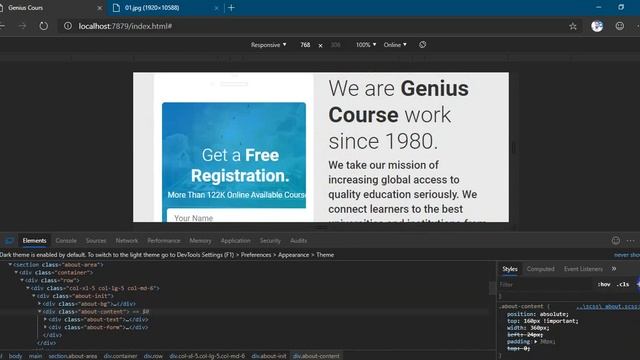
Task: Click the Your Name field on the page
Action: pyautogui.click(x=236, y=216)
